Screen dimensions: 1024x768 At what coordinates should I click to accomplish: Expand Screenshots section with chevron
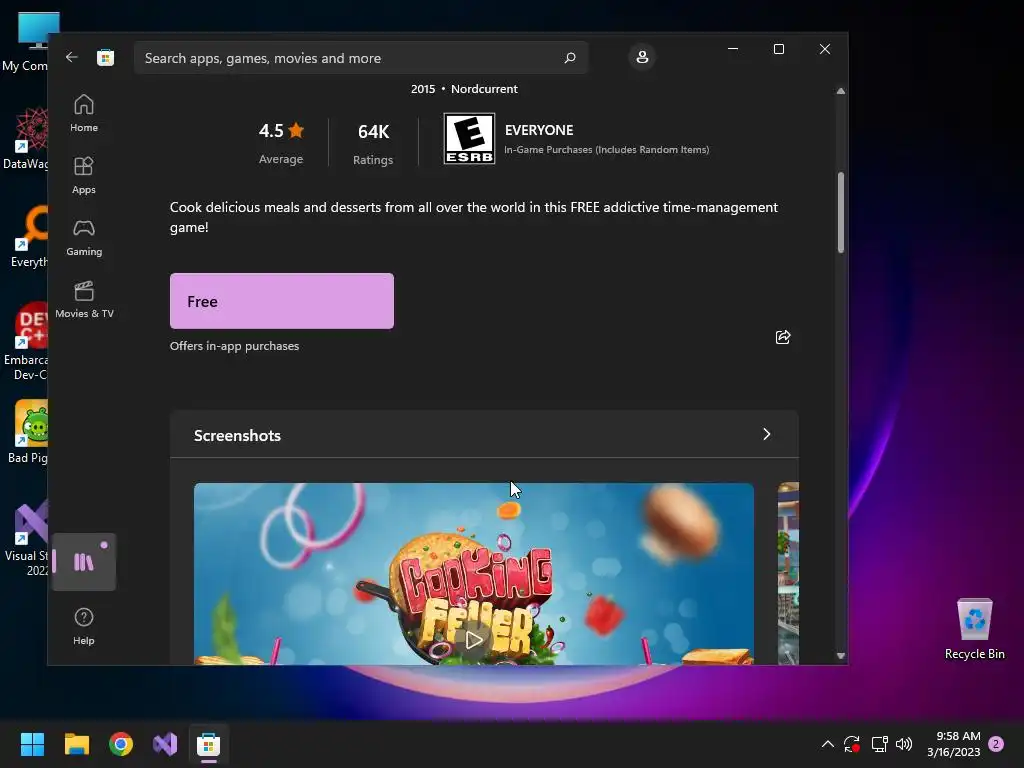[767, 434]
